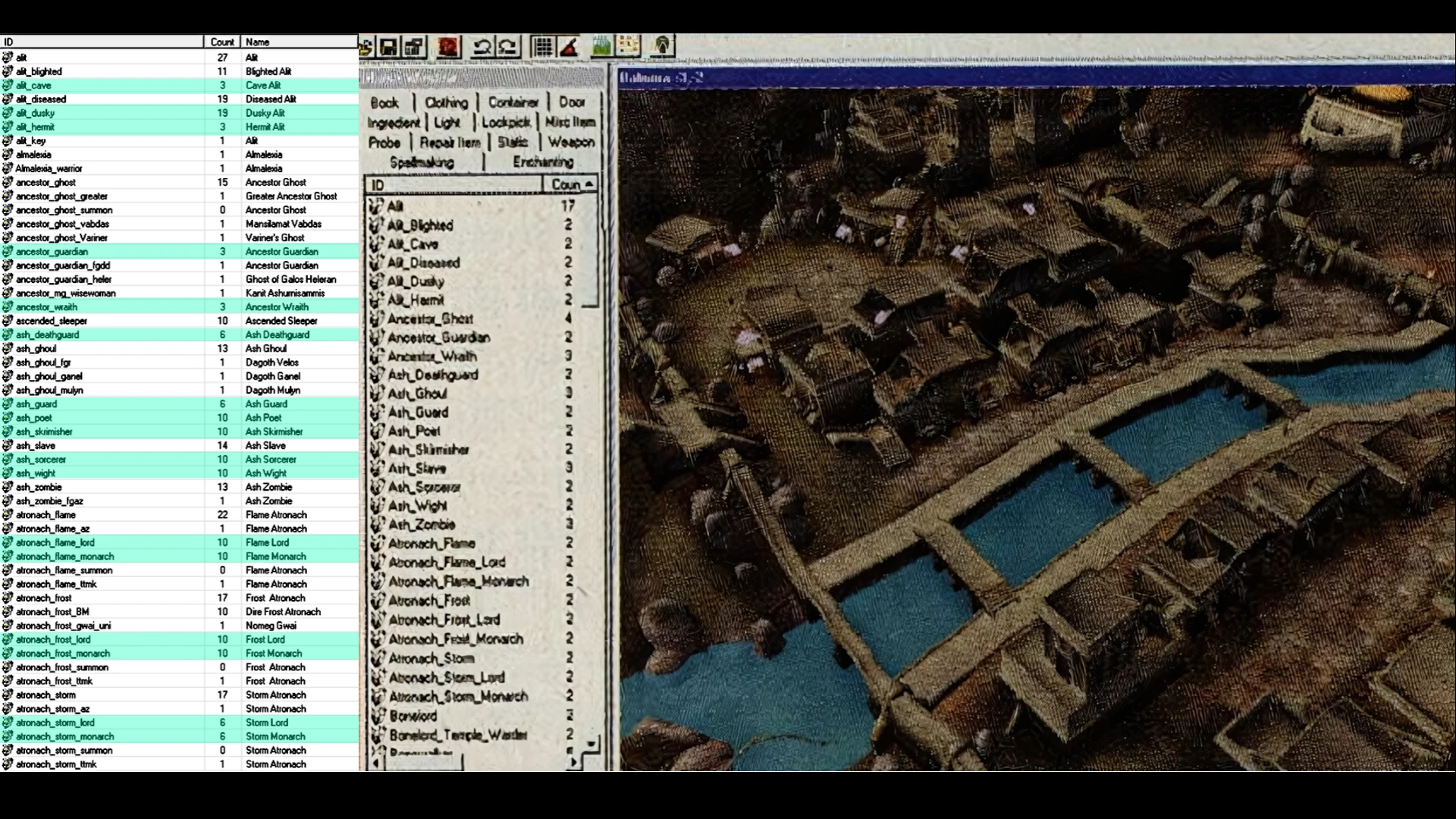Select Bonelord_Temple_Warder in the object list
1456x819 pixels.
coord(458,734)
